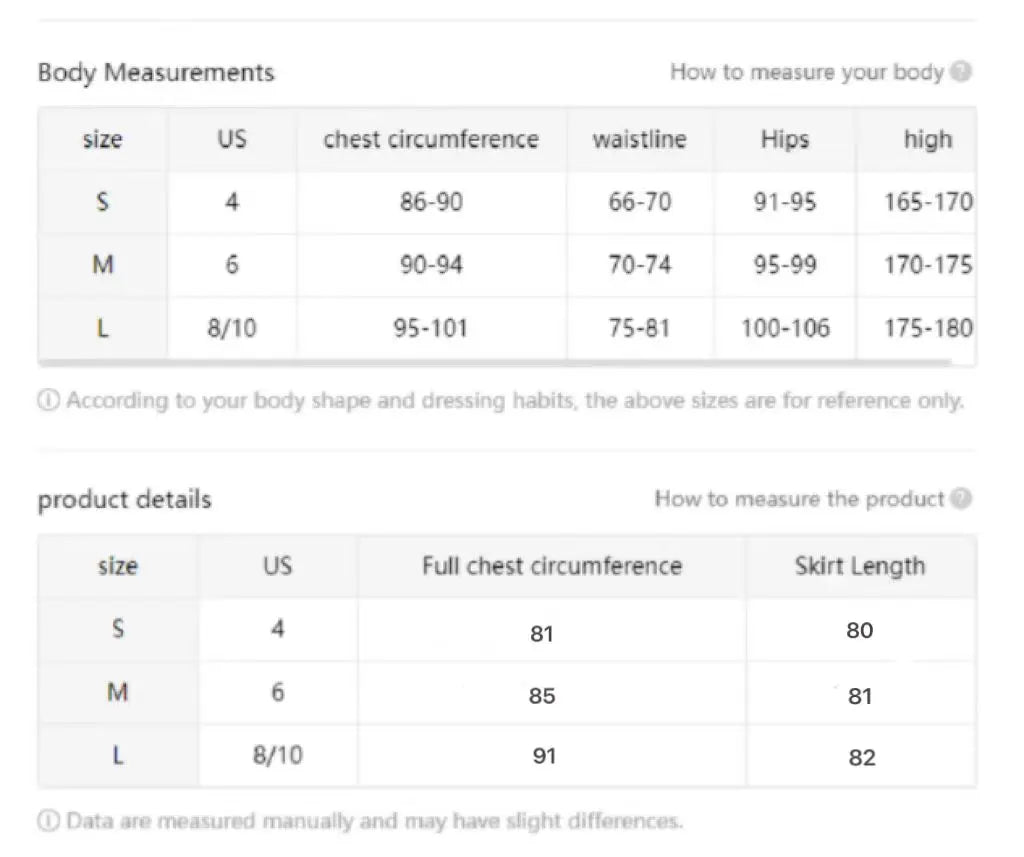1024x857 pixels.
Task: Click the info icon before "Data are measured manually"
Action: tap(48, 822)
